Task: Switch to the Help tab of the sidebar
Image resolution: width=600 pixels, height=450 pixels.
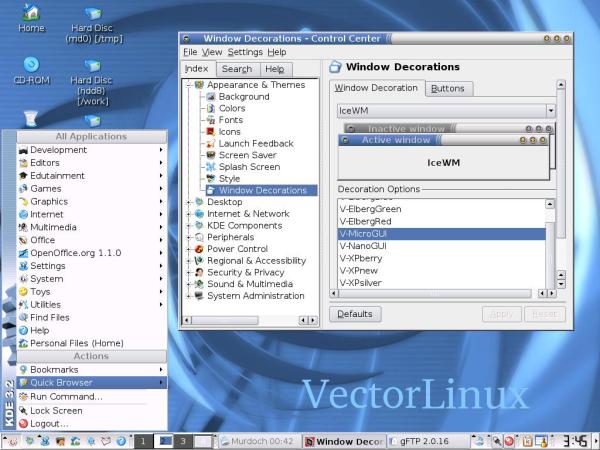Action: click(276, 69)
